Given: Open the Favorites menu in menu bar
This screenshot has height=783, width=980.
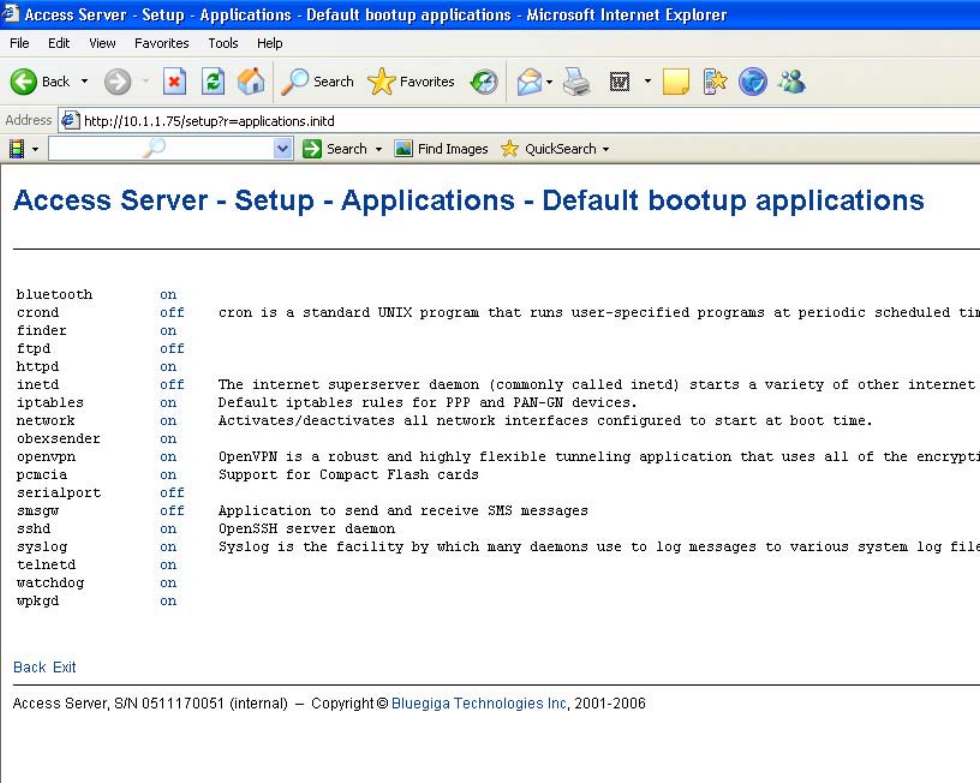Looking at the screenshot, I should (x=161, y=43).
